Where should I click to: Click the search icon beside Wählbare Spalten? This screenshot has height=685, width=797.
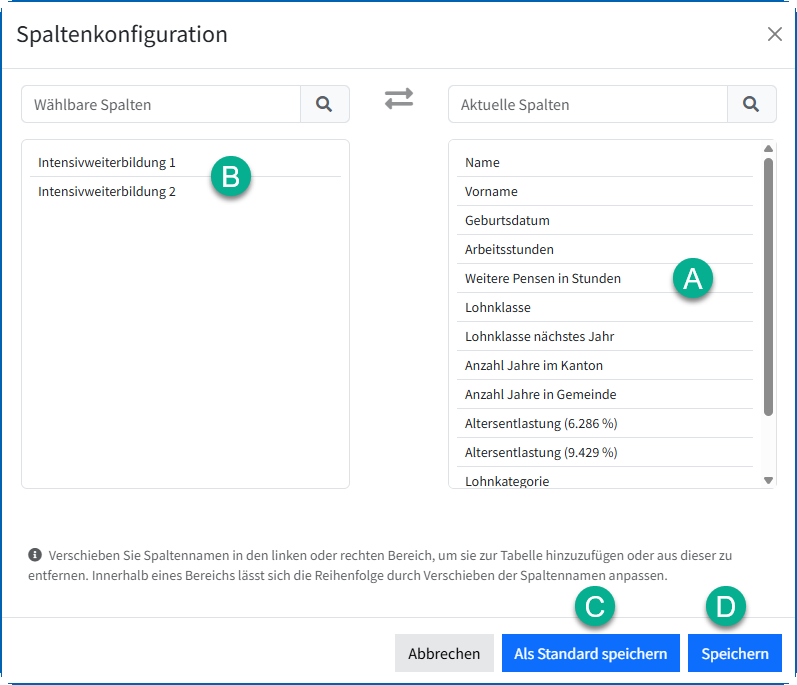click(324, 104)
